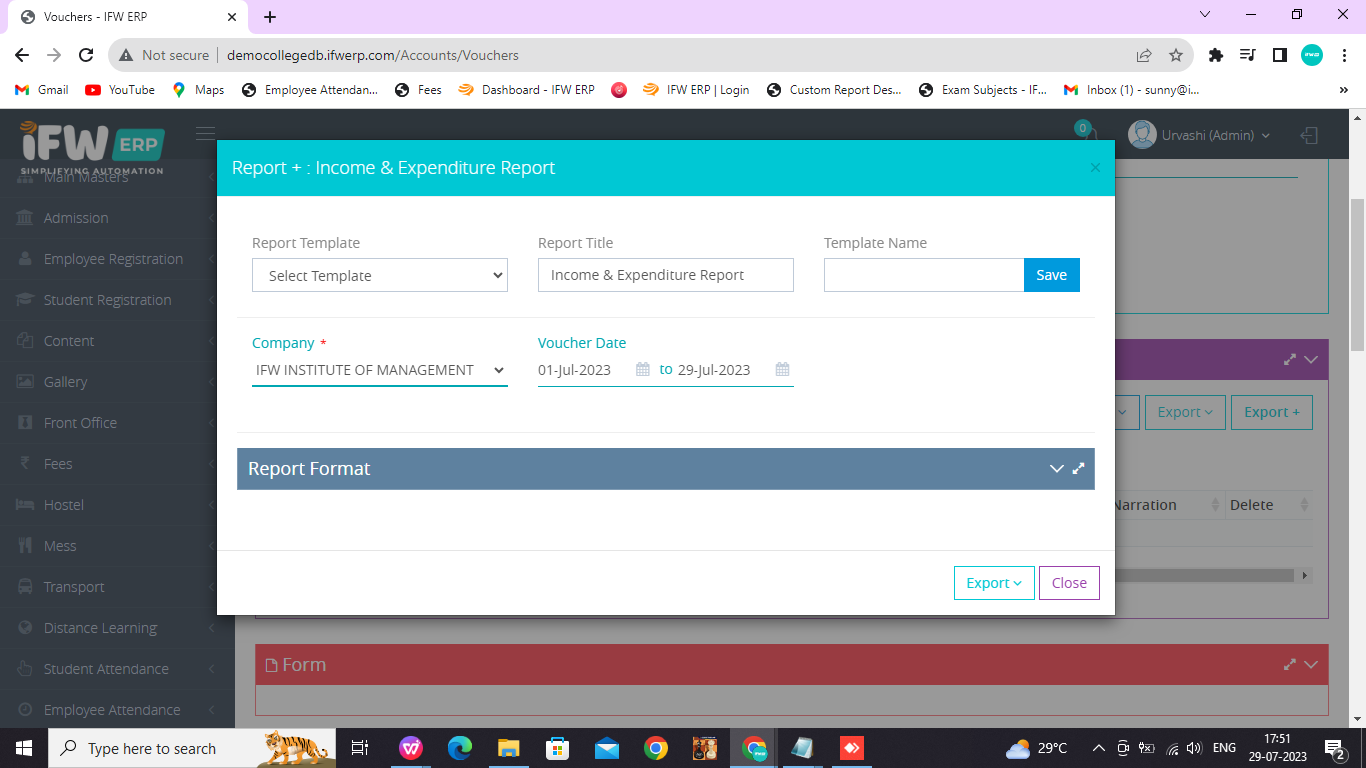This screenshot has width=1366, height=768.
Task: Open the Windows Start menu
Action: click(23, 748)
